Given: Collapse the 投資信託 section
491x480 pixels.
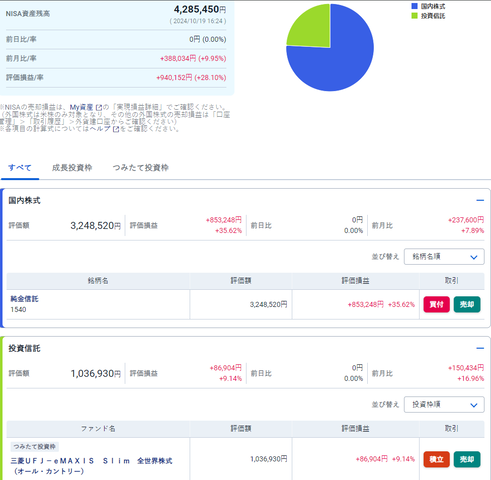Looking at the screenshot, I should (x=480, y=348).
